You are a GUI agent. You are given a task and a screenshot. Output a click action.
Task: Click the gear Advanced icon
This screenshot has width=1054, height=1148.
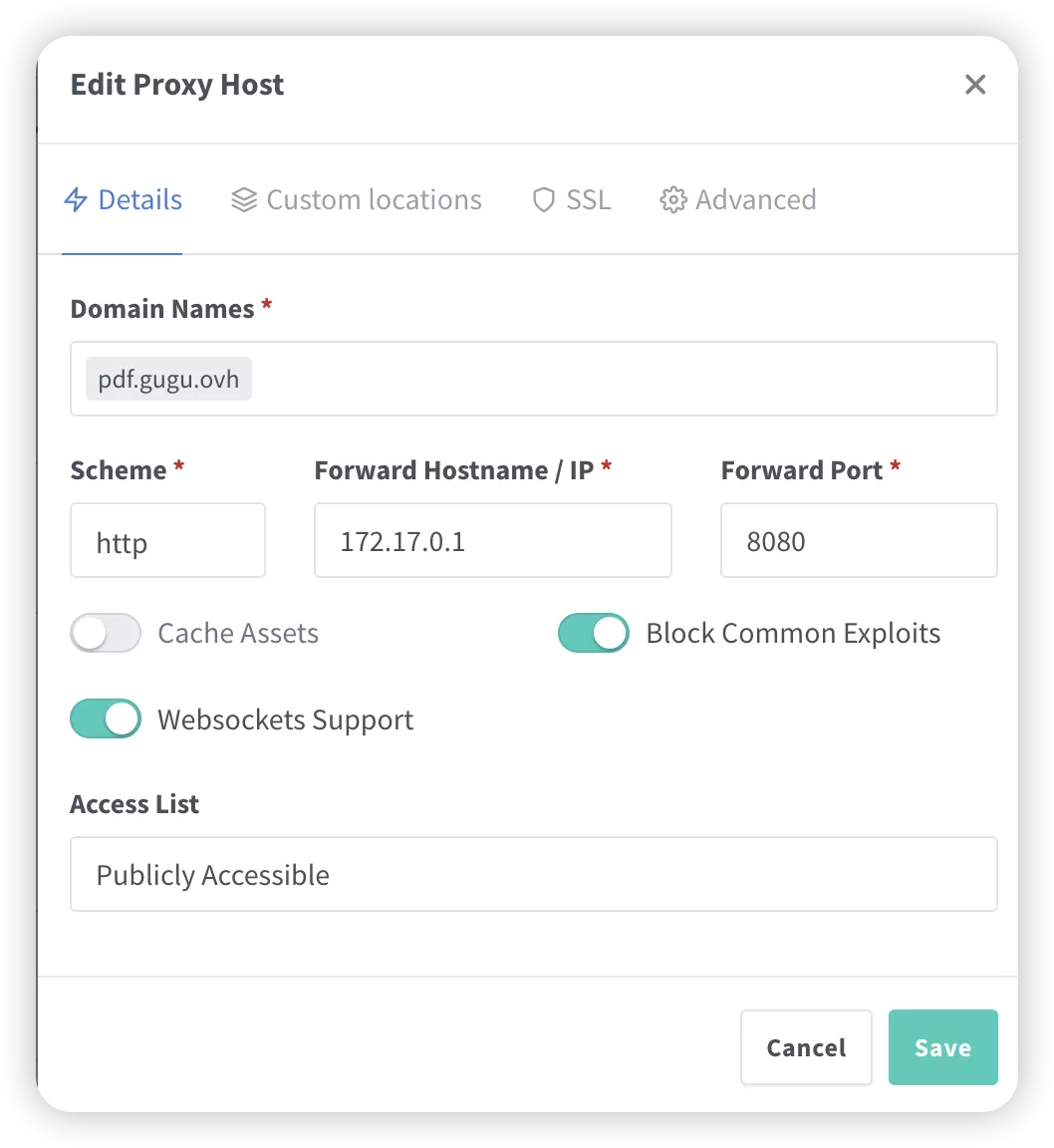[673, 200]
